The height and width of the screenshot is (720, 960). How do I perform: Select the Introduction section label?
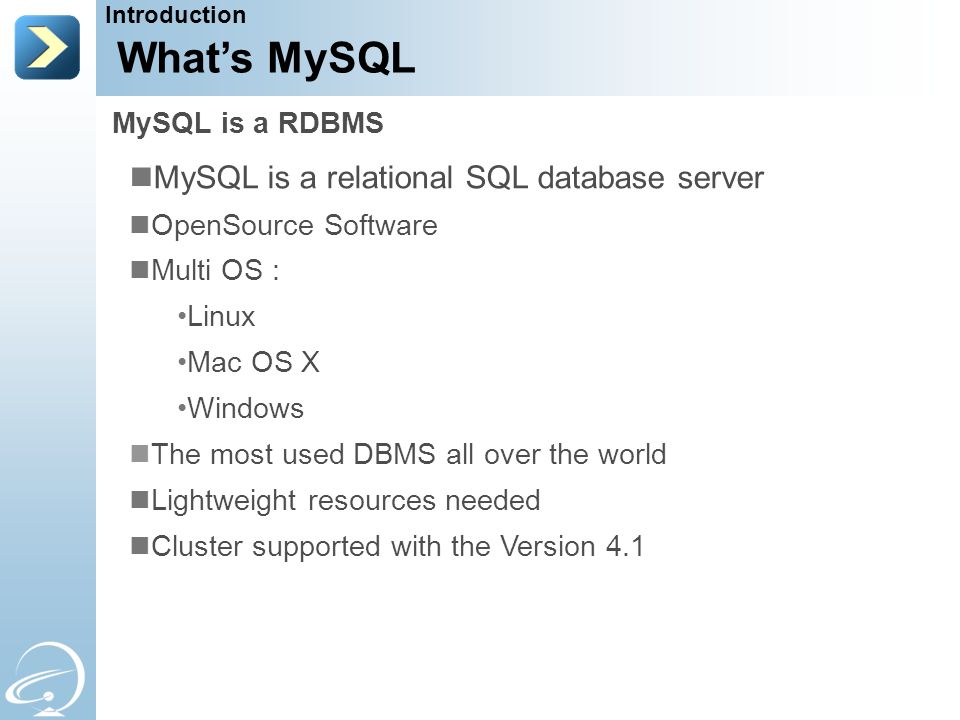coord(176,15)
